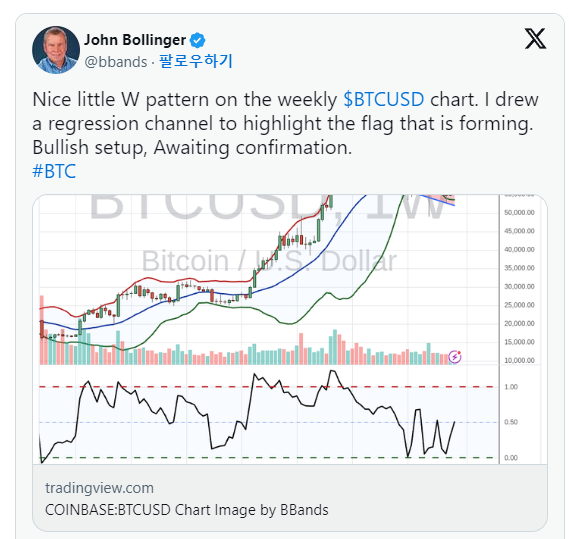Click the 50,000.00 price axis label
Viewport: 569px width, 539px height.
coord(519,212)
